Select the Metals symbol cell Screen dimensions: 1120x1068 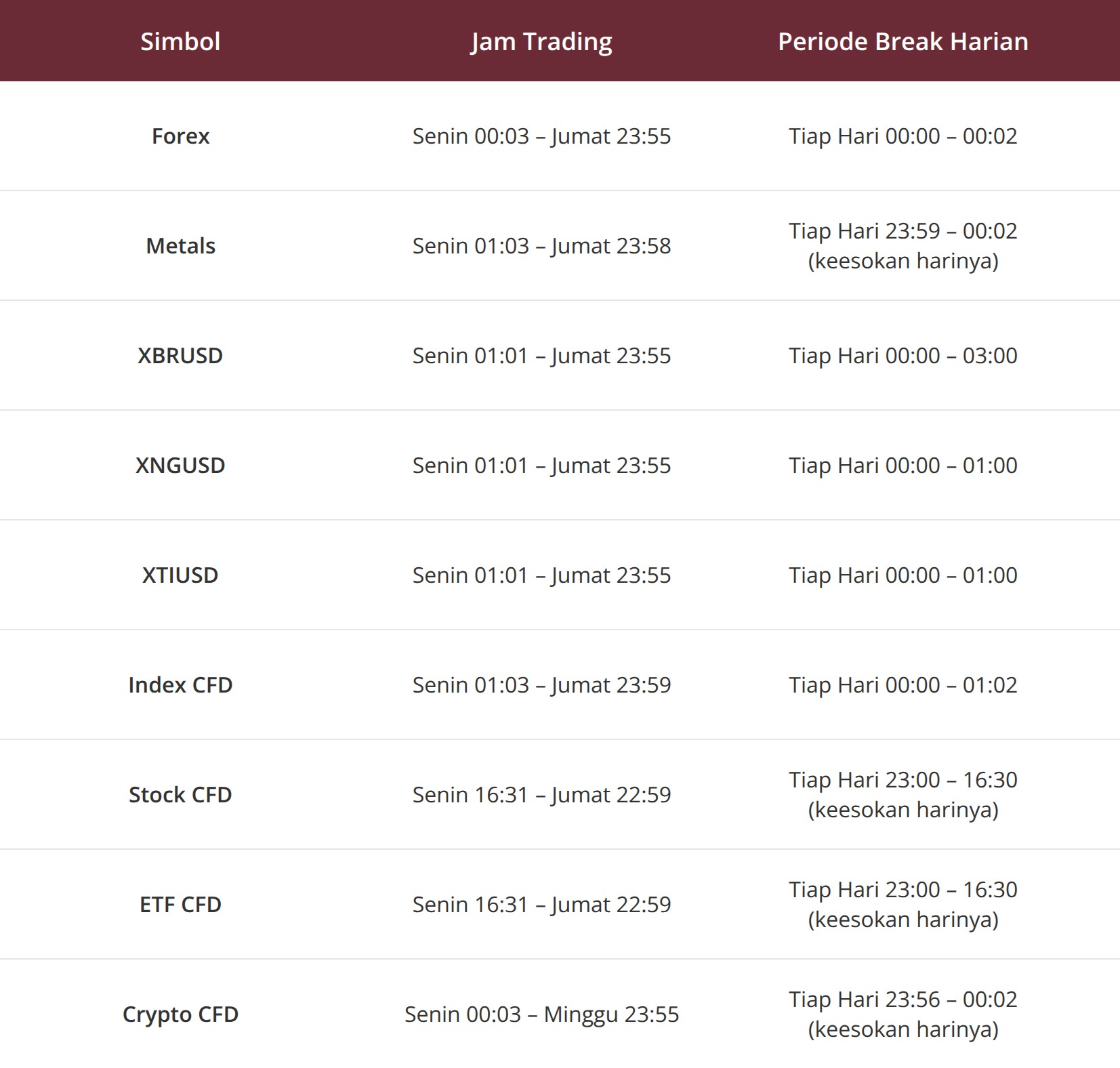coord(180,246)
